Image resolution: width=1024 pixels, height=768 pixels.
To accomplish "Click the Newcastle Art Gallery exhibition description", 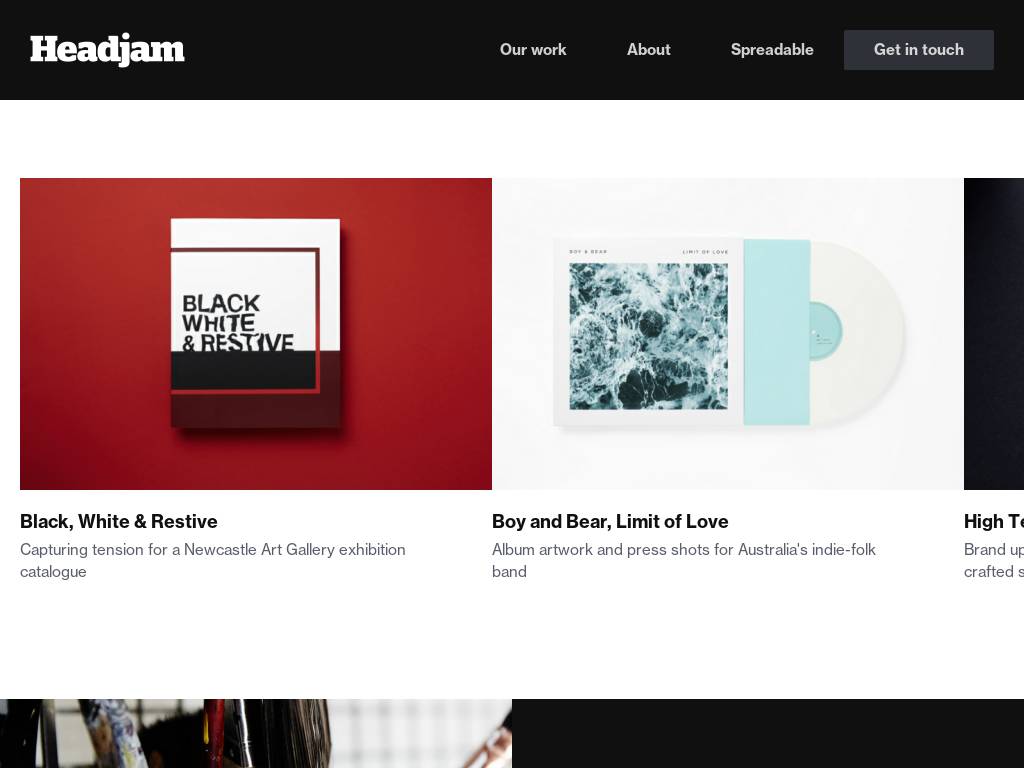I will [x=213, y=560].
